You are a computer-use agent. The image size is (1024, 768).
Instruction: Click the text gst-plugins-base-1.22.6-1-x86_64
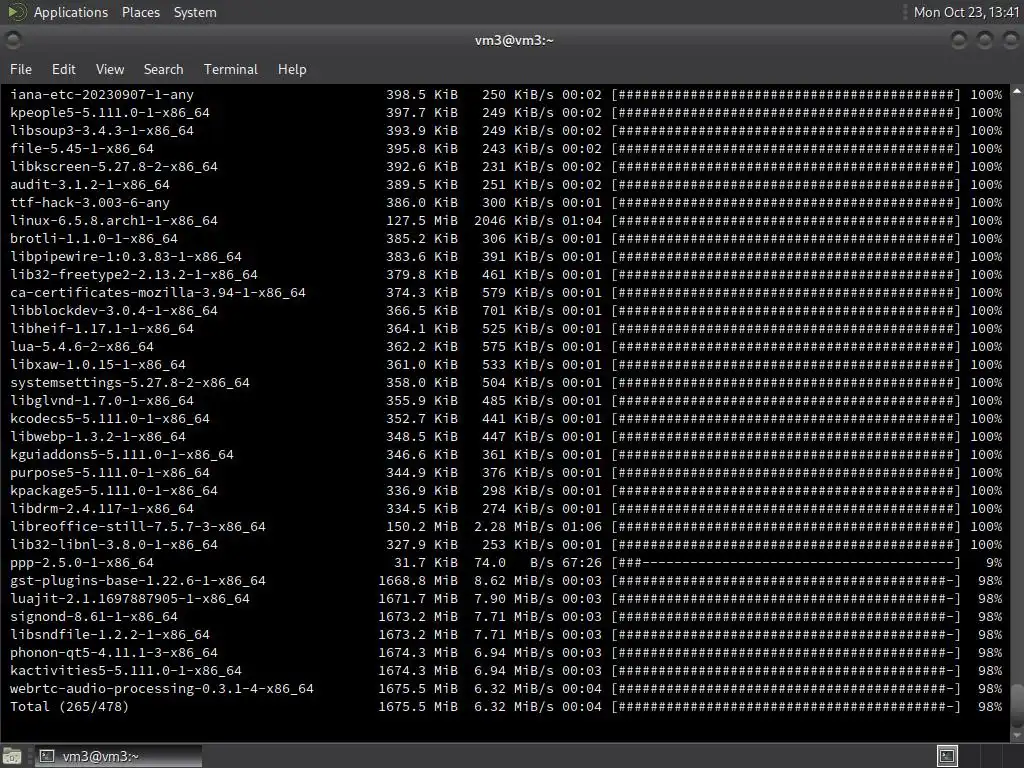click(x=138, y=581)
